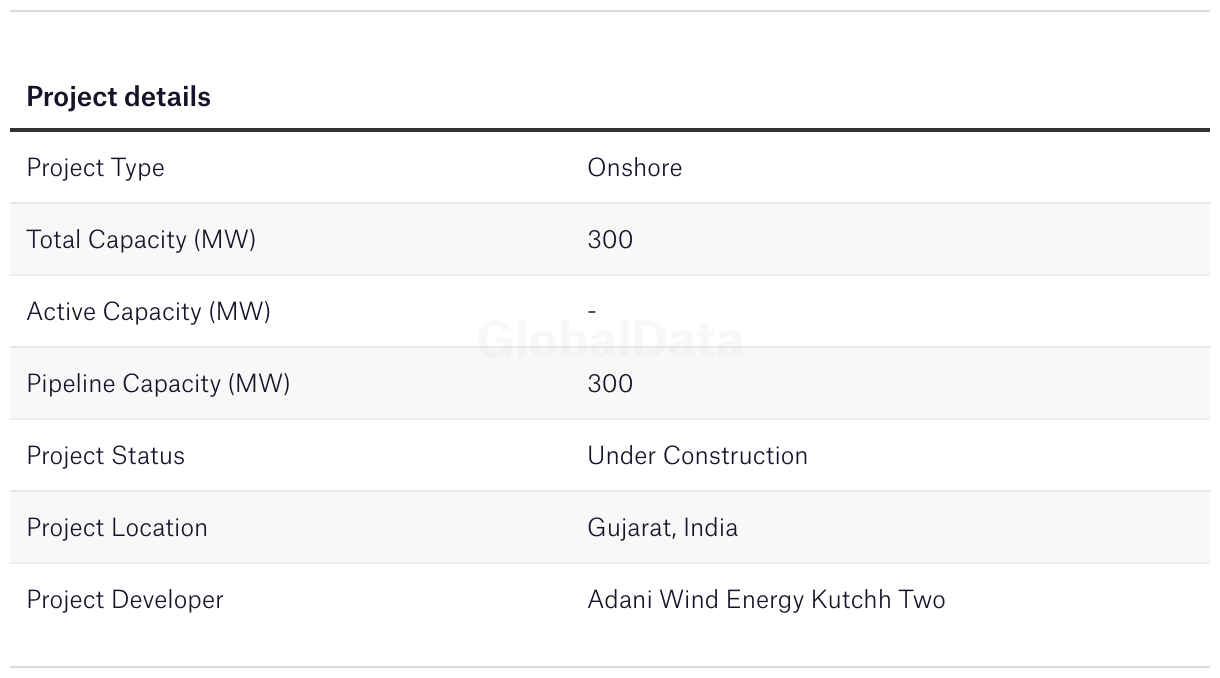Click the Pipeline Capacity value 300

[610, 383]
